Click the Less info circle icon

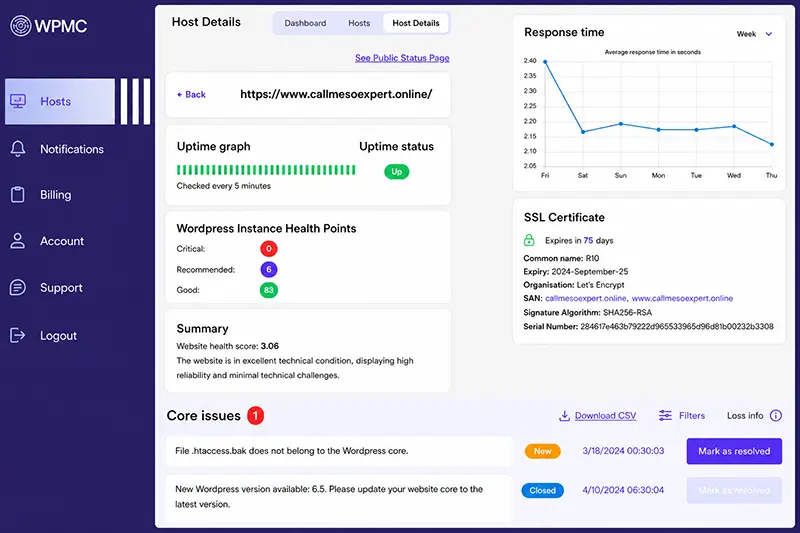(x=776, y=415)
